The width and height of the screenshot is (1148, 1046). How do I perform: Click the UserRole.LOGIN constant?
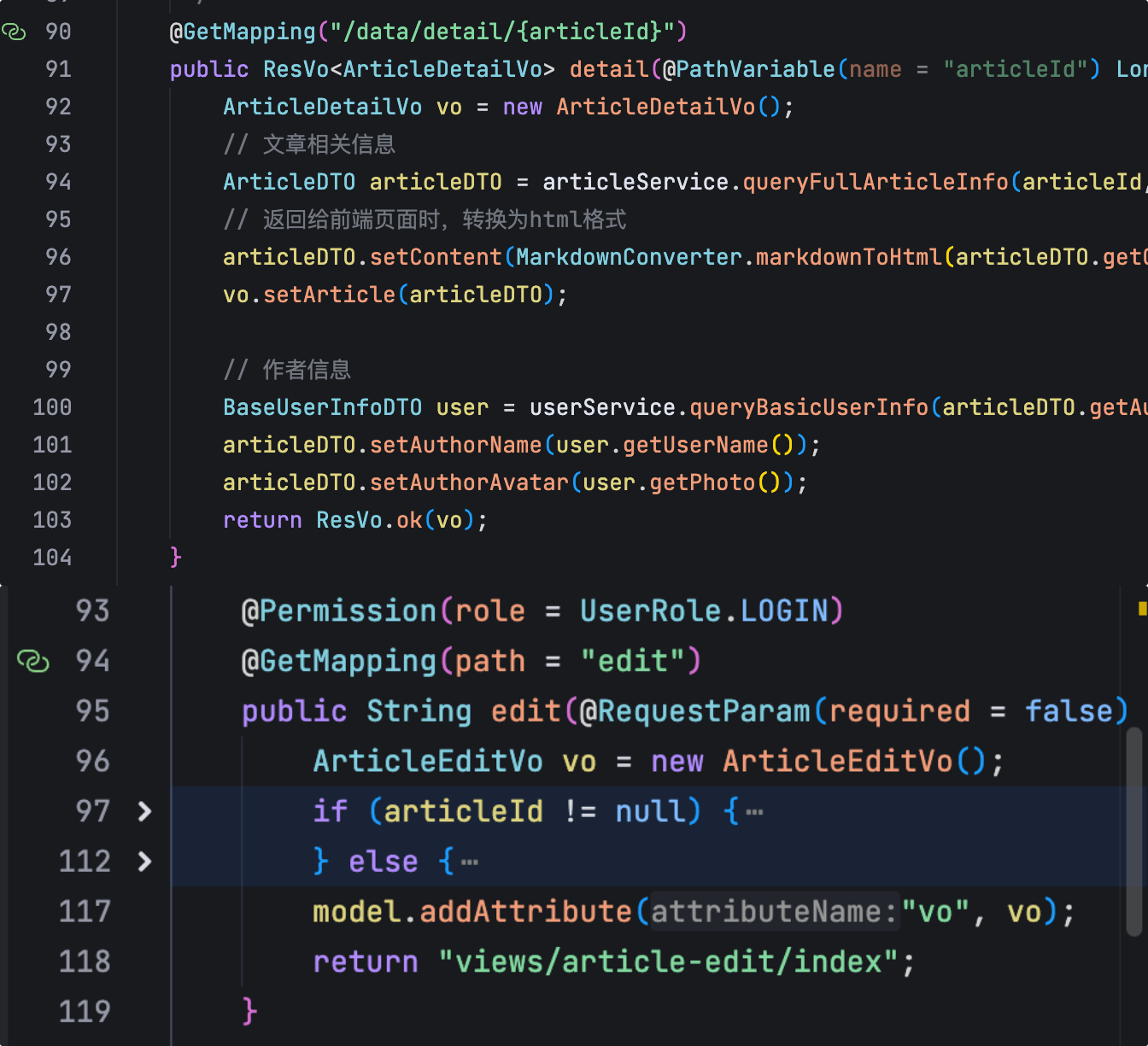704,611
